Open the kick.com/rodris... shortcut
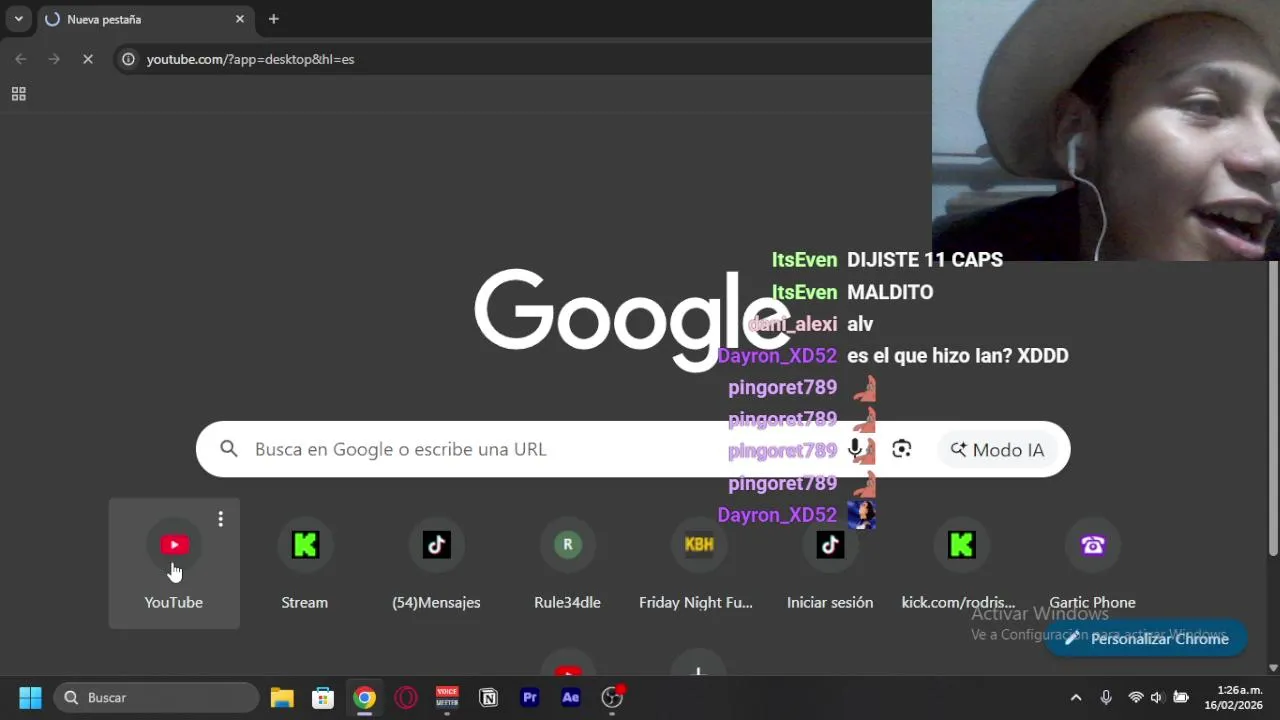1280x720 pixels. tap(960, 564)
